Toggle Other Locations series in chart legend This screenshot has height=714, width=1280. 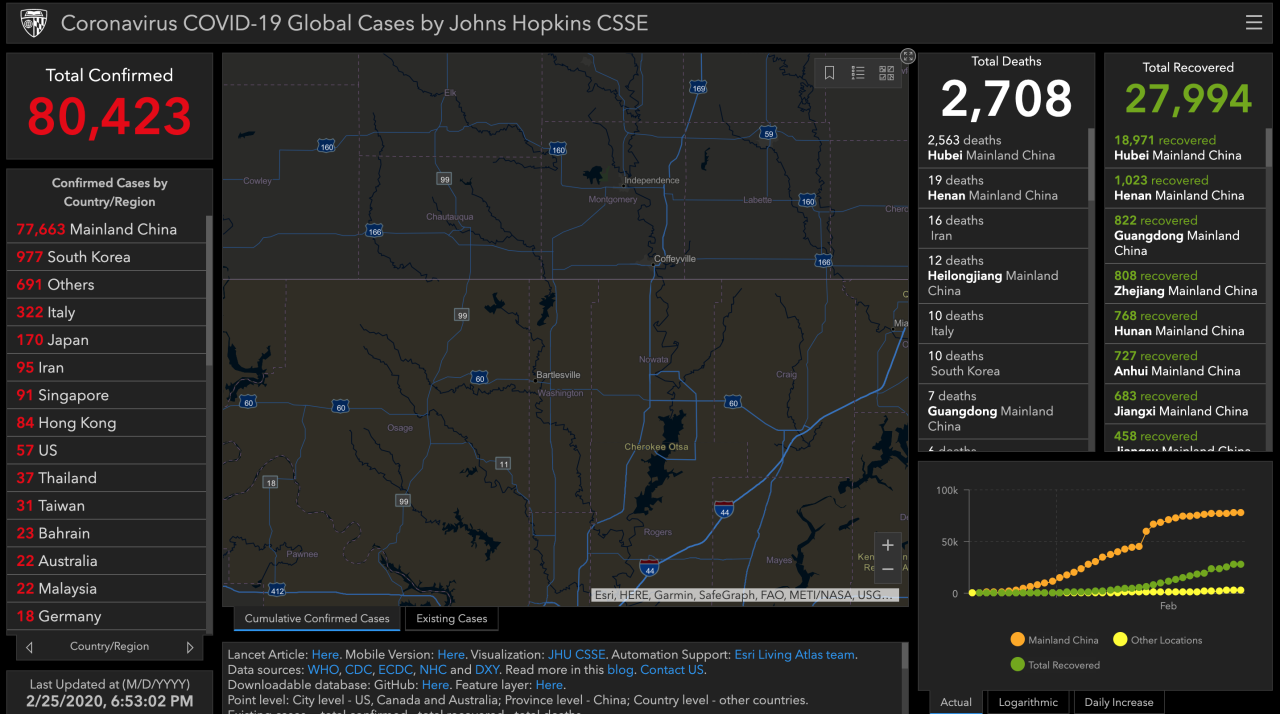pyautogui.click(x=1157, y=640)
